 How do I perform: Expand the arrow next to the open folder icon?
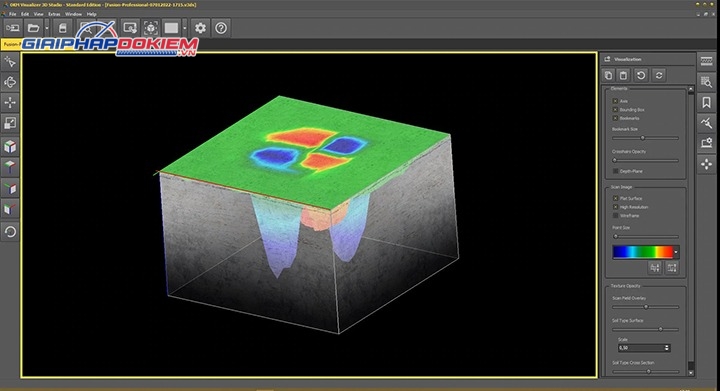[47, 28]
